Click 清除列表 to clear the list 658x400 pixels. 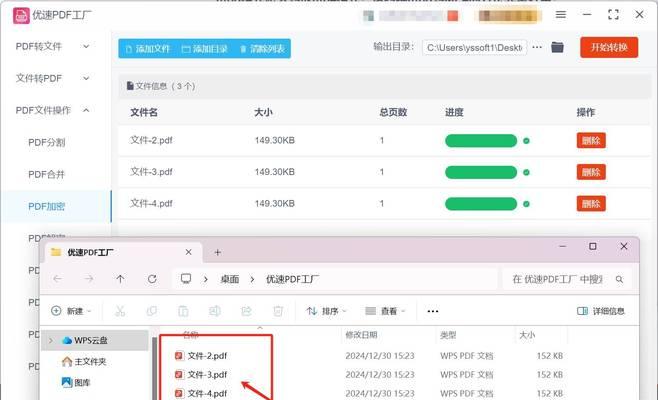coord(262,49)
